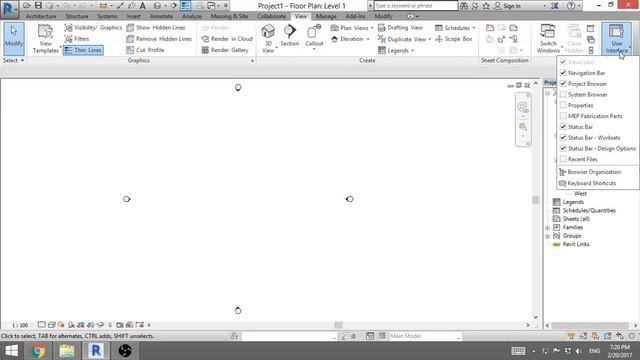The height and width of the screenshot is (360, 640).
Task: Open Windows Start menu
Action: point(11,351)
